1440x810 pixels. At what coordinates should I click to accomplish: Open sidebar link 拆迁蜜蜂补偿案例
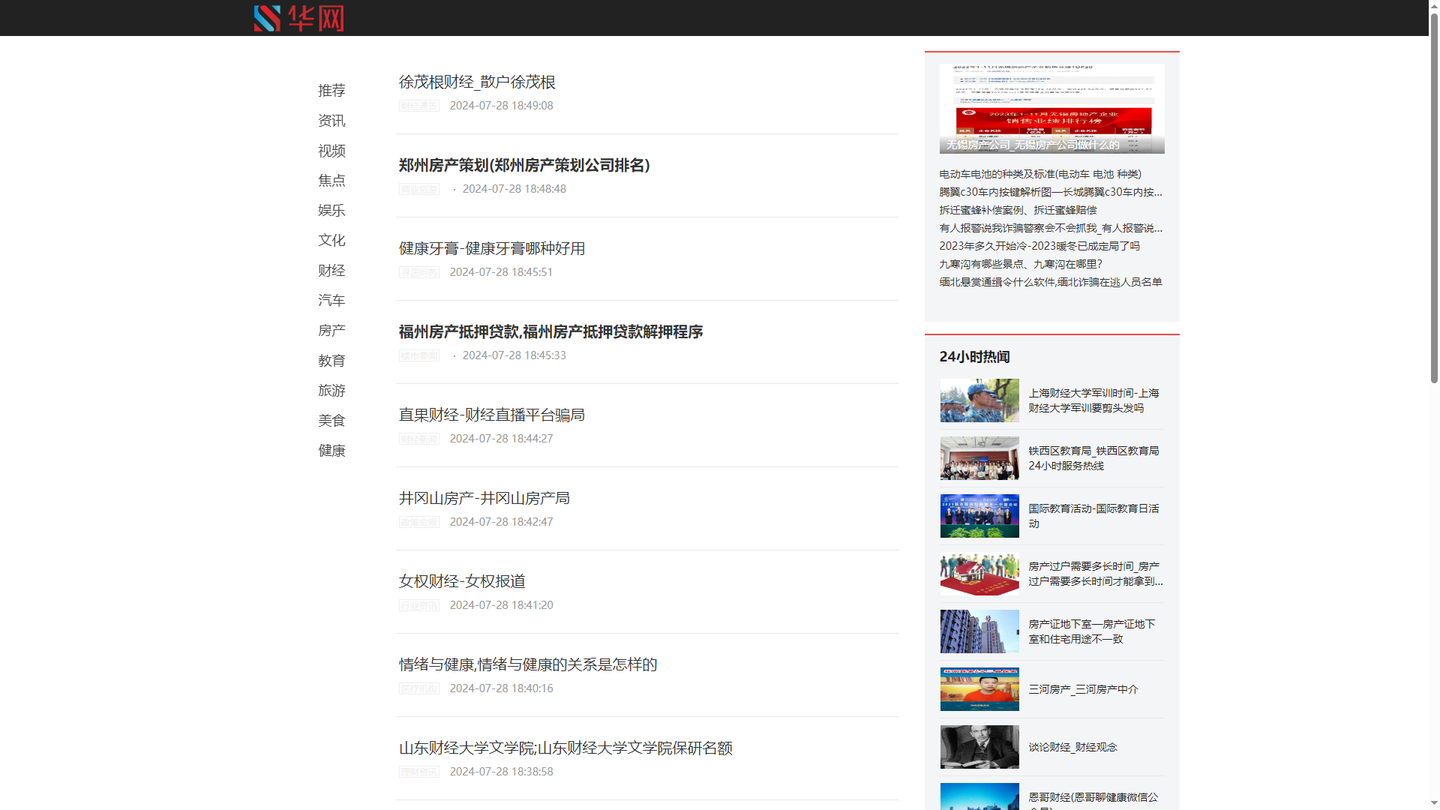click(1018, 210)
